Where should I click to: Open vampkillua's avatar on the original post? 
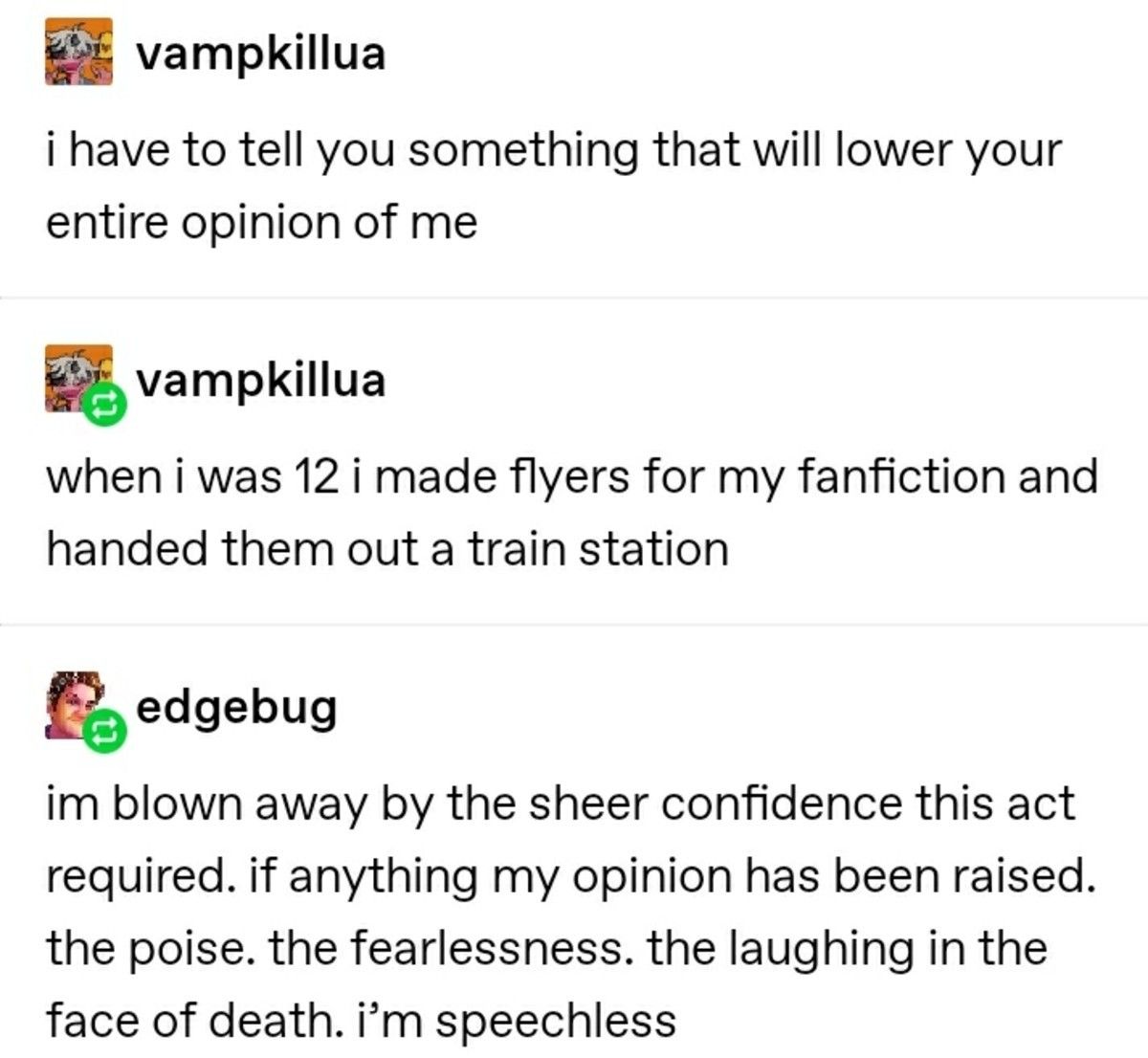click(x=77, y=51)
